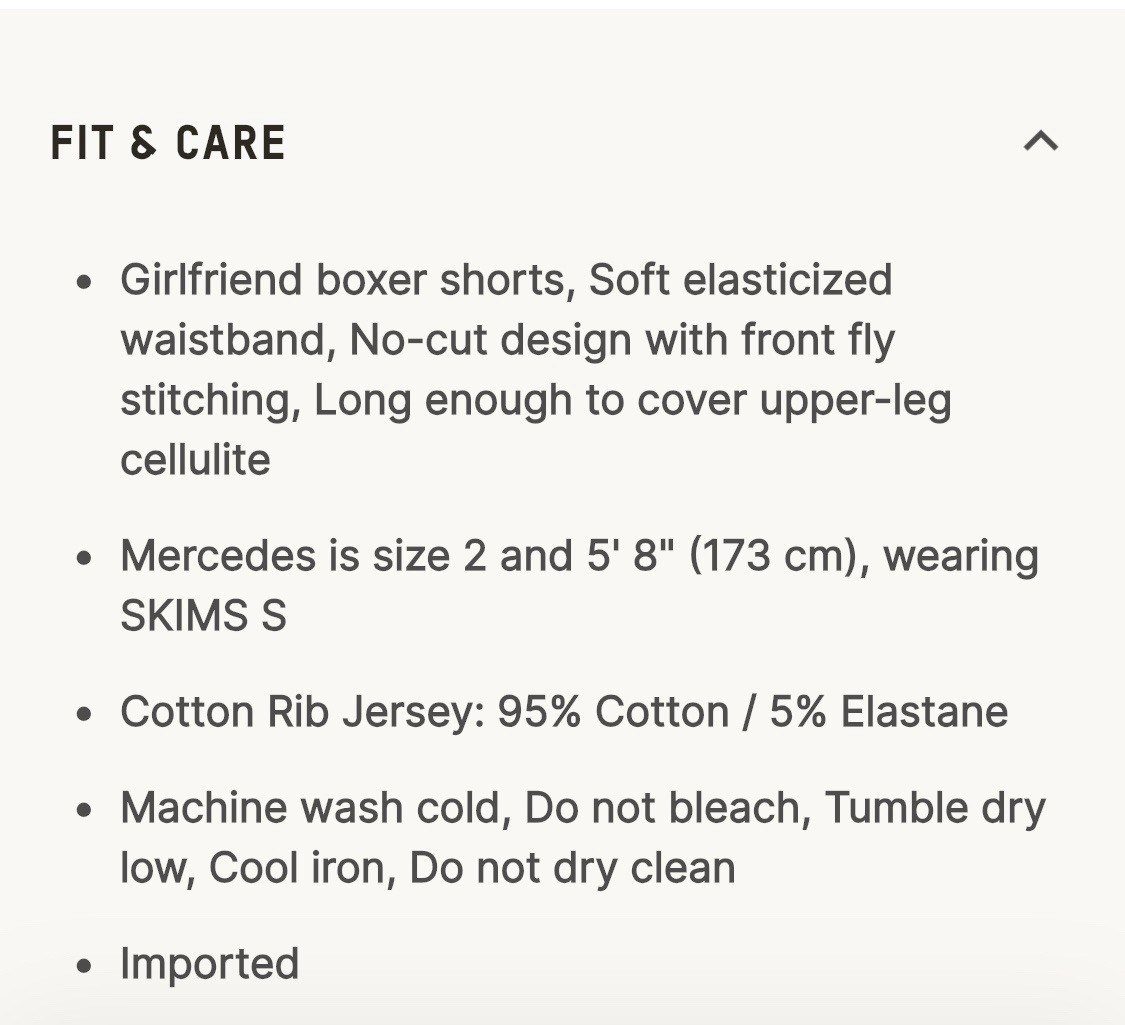Click the bullet dot before Mercedes size line
Screen dimensions: 1125x1025
(85, 557)
